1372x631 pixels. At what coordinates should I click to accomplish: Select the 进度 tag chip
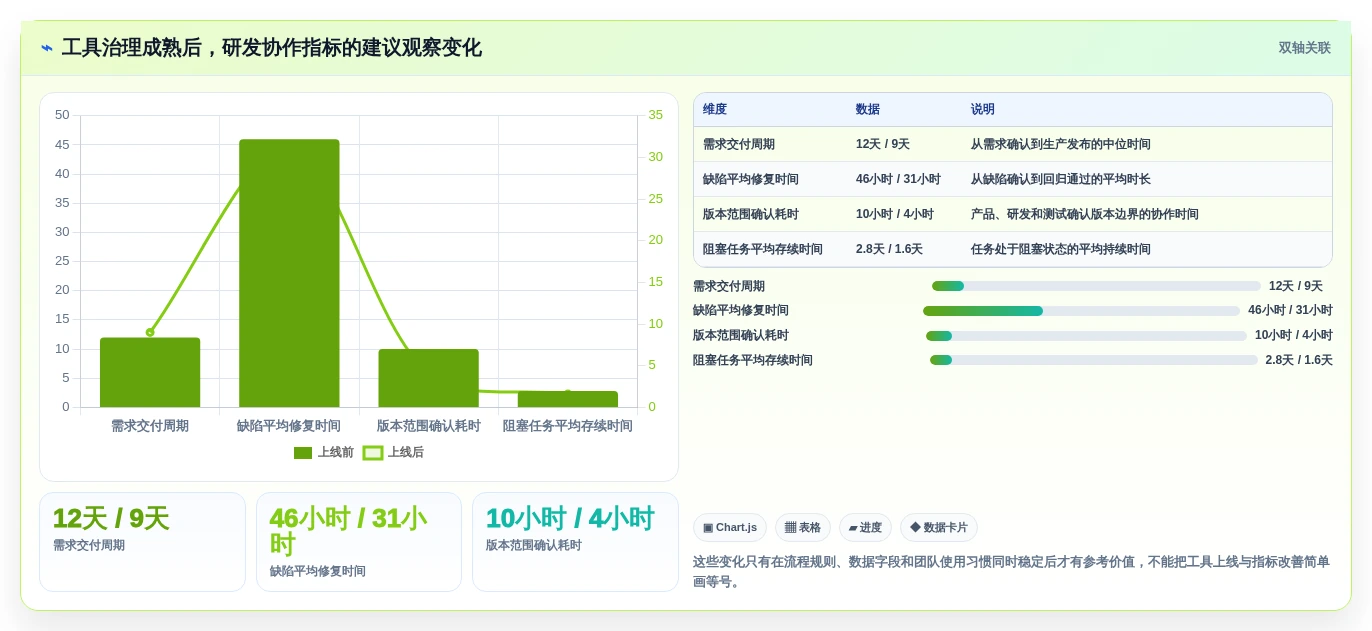pyautogui.click(x=865, y=528)
